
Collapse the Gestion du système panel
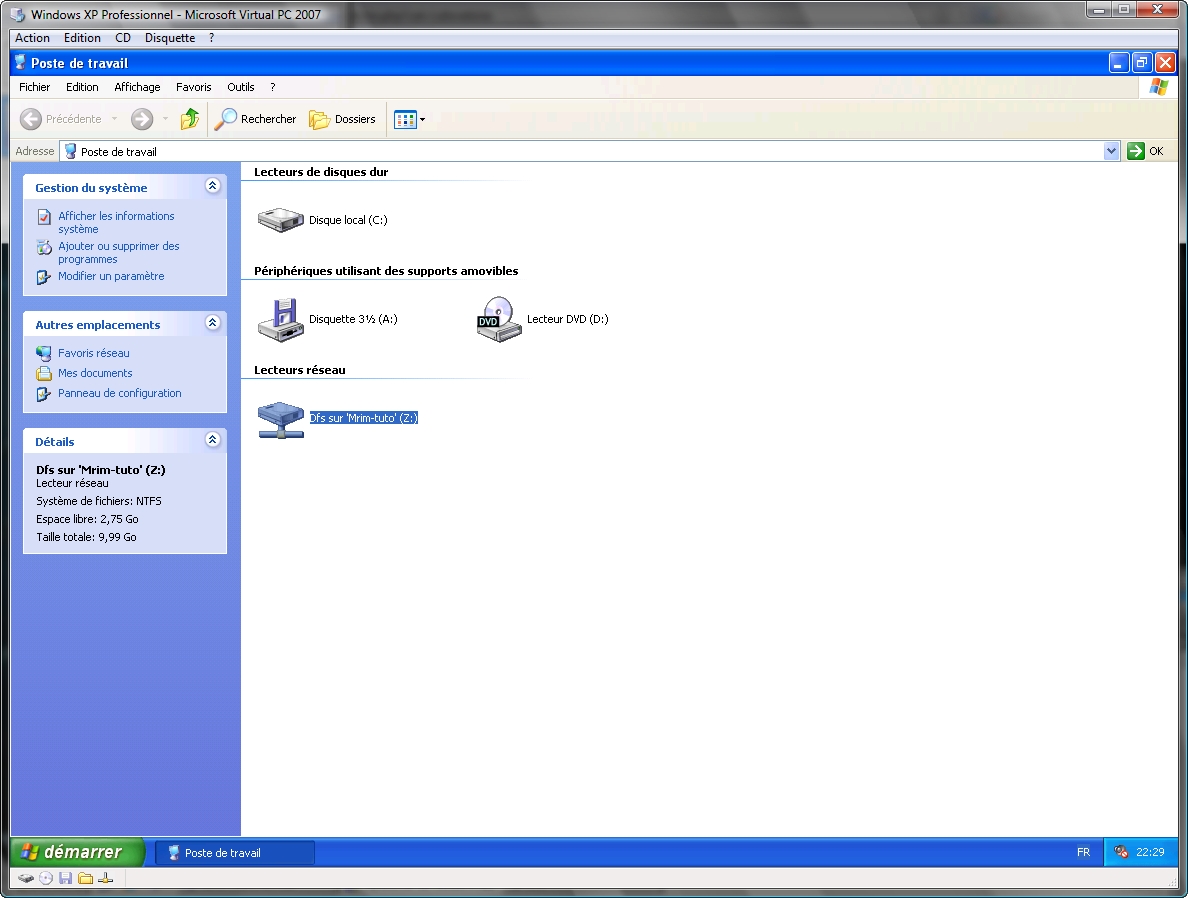tap(213, 186)
